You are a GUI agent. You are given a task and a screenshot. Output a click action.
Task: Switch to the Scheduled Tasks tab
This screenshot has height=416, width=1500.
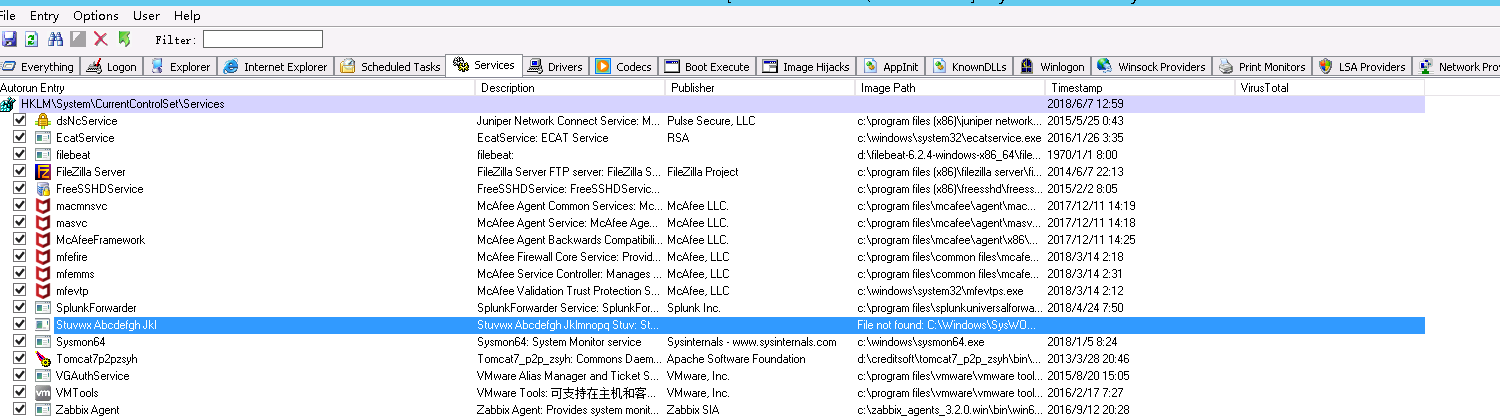click(x=391, y=67)
